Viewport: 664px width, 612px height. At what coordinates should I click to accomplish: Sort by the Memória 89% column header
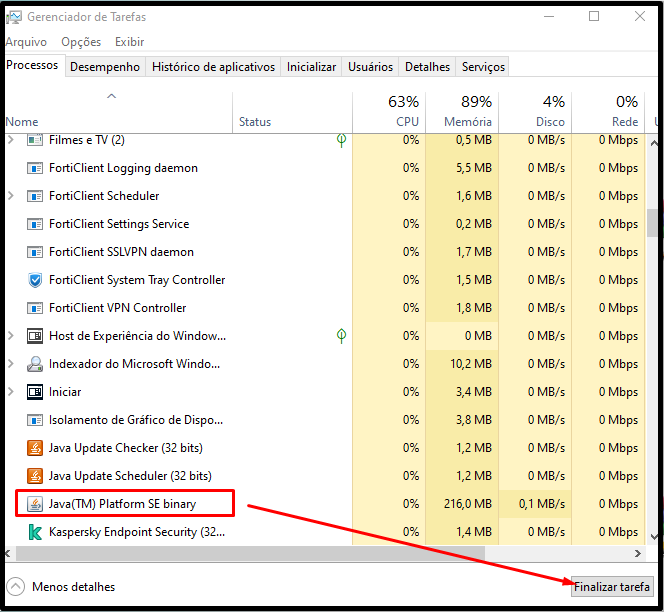462,112
